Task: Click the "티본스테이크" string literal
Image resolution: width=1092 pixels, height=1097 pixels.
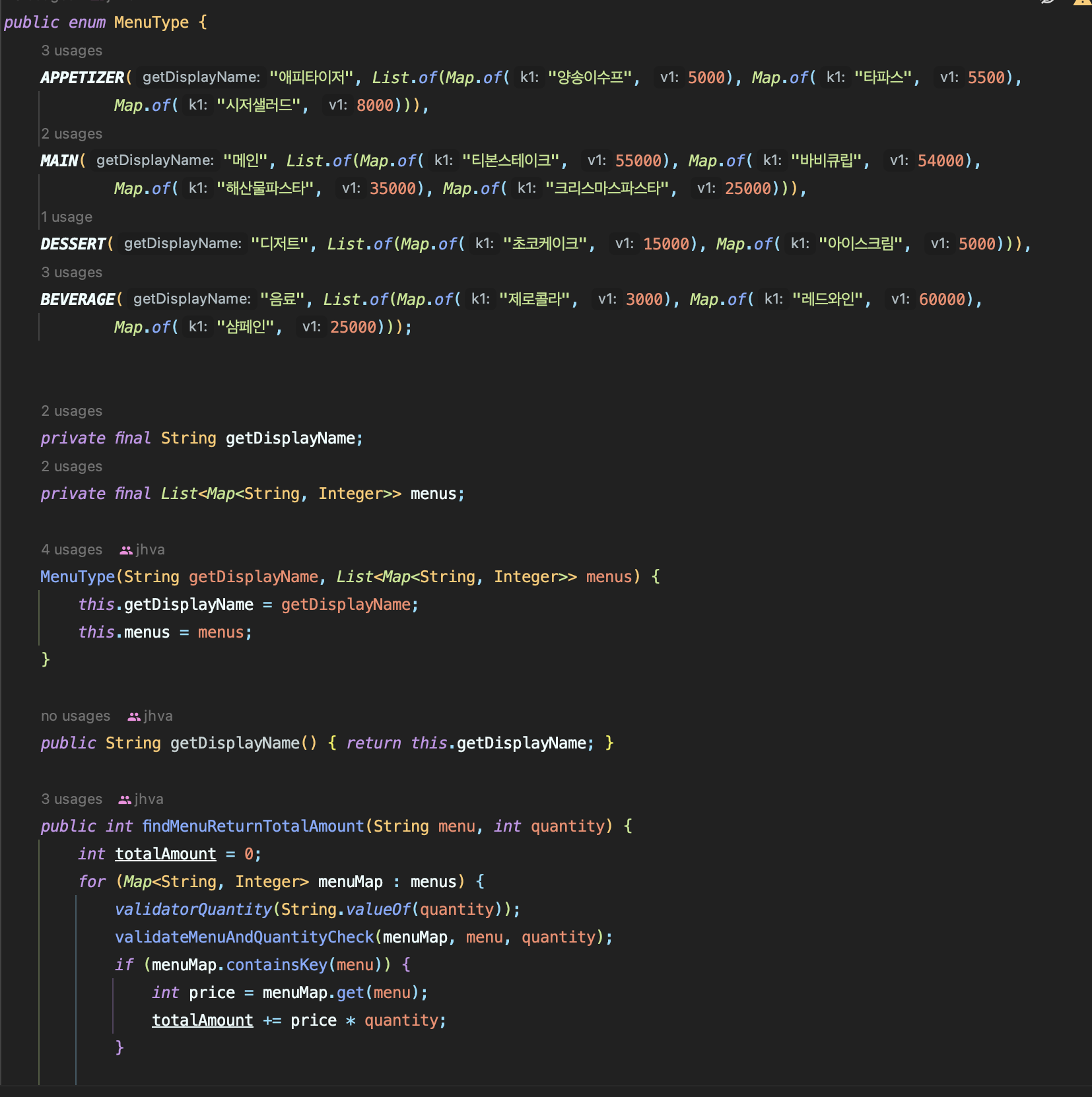Action: click(511, 161)
